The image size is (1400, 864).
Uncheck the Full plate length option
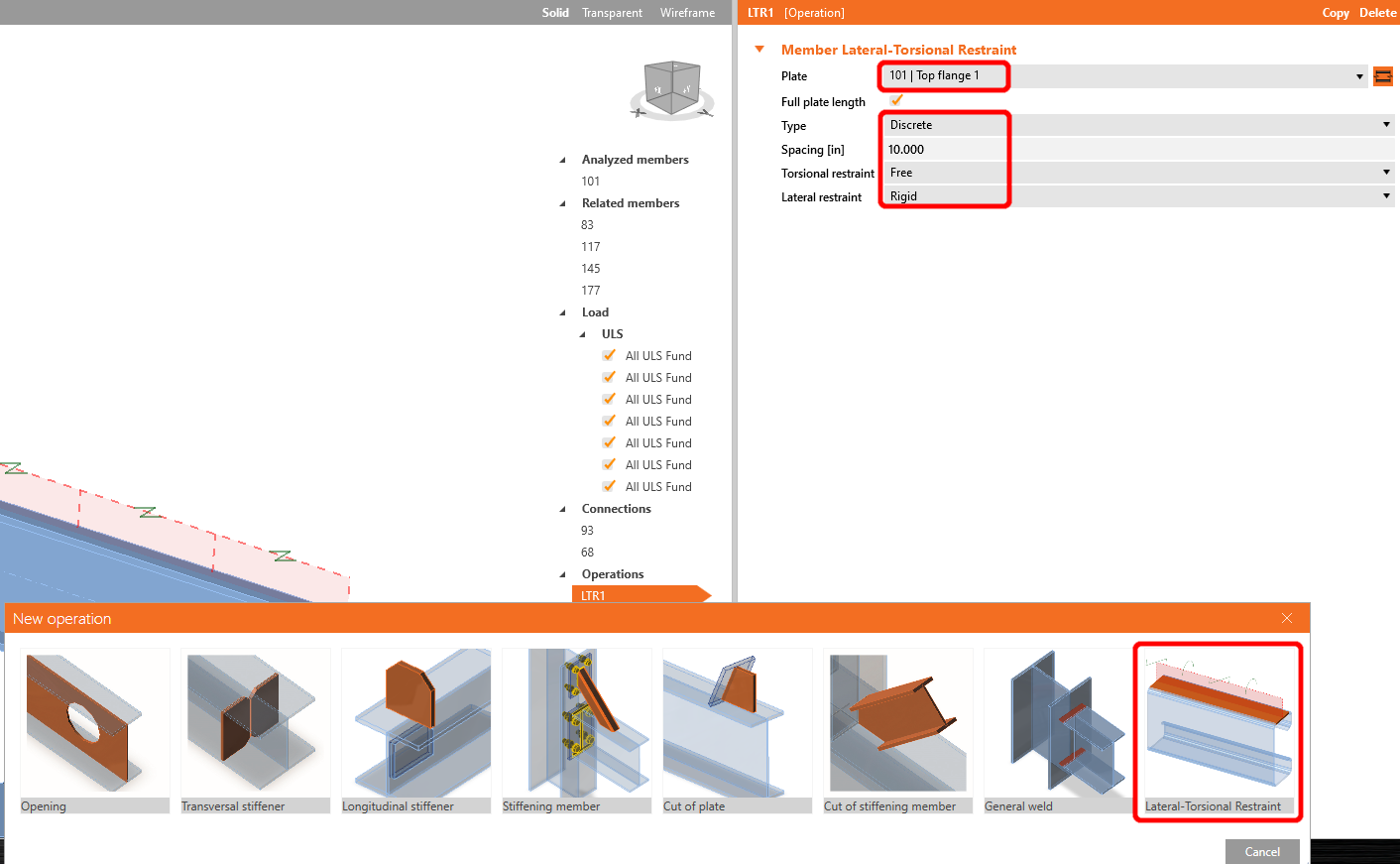click(x=896, y=100)
